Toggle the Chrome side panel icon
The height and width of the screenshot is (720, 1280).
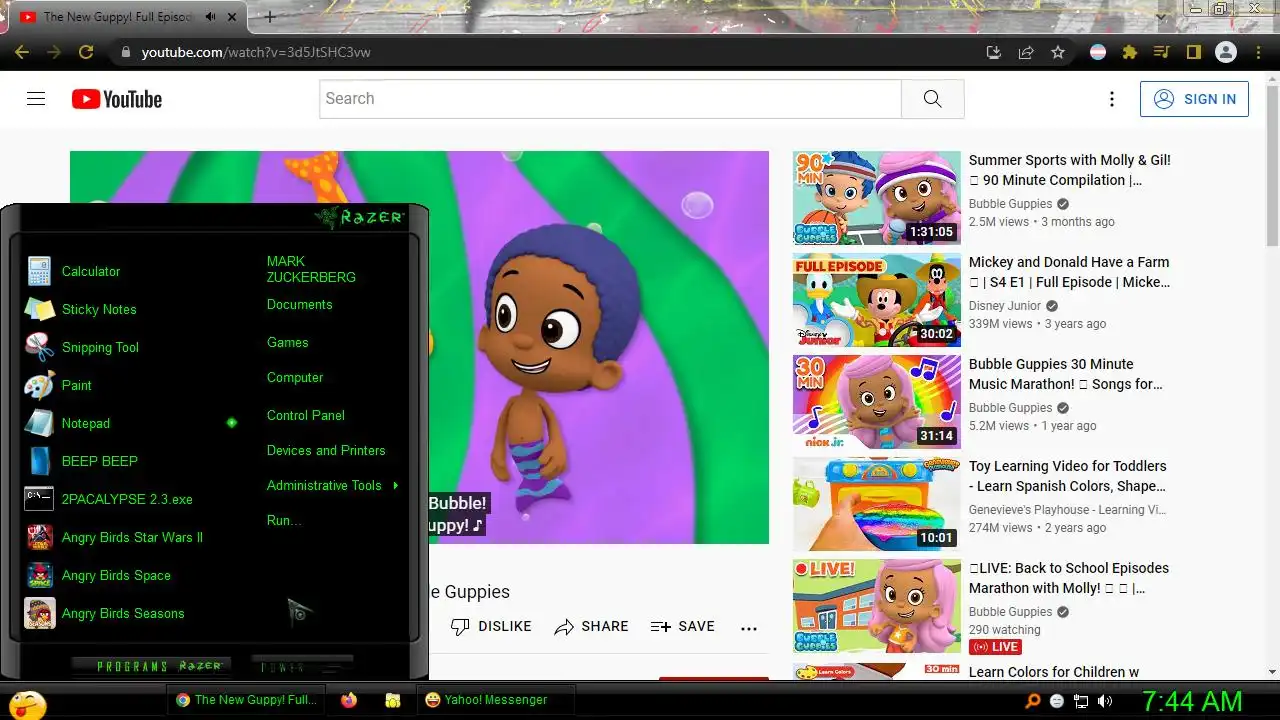pos(1193,52)
